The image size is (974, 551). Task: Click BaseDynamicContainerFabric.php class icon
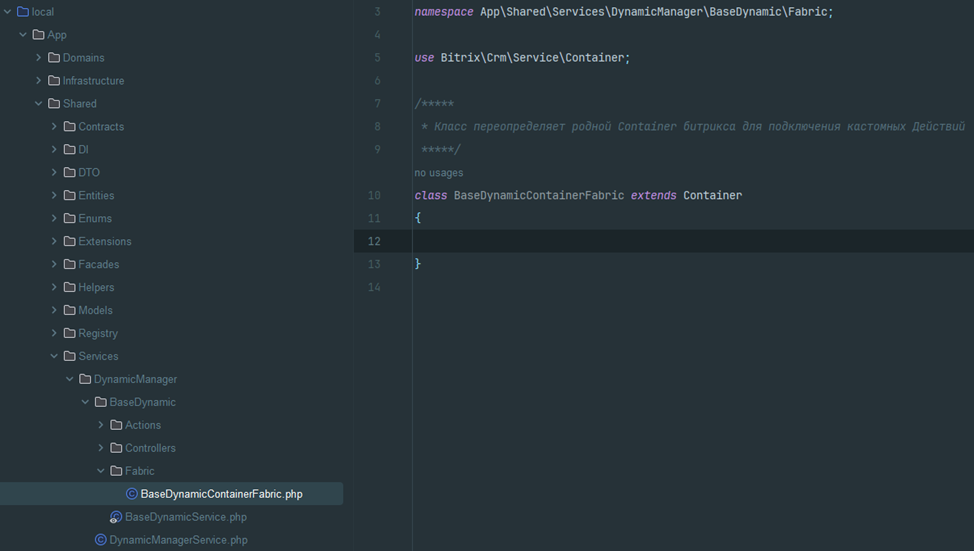point(132,494)
